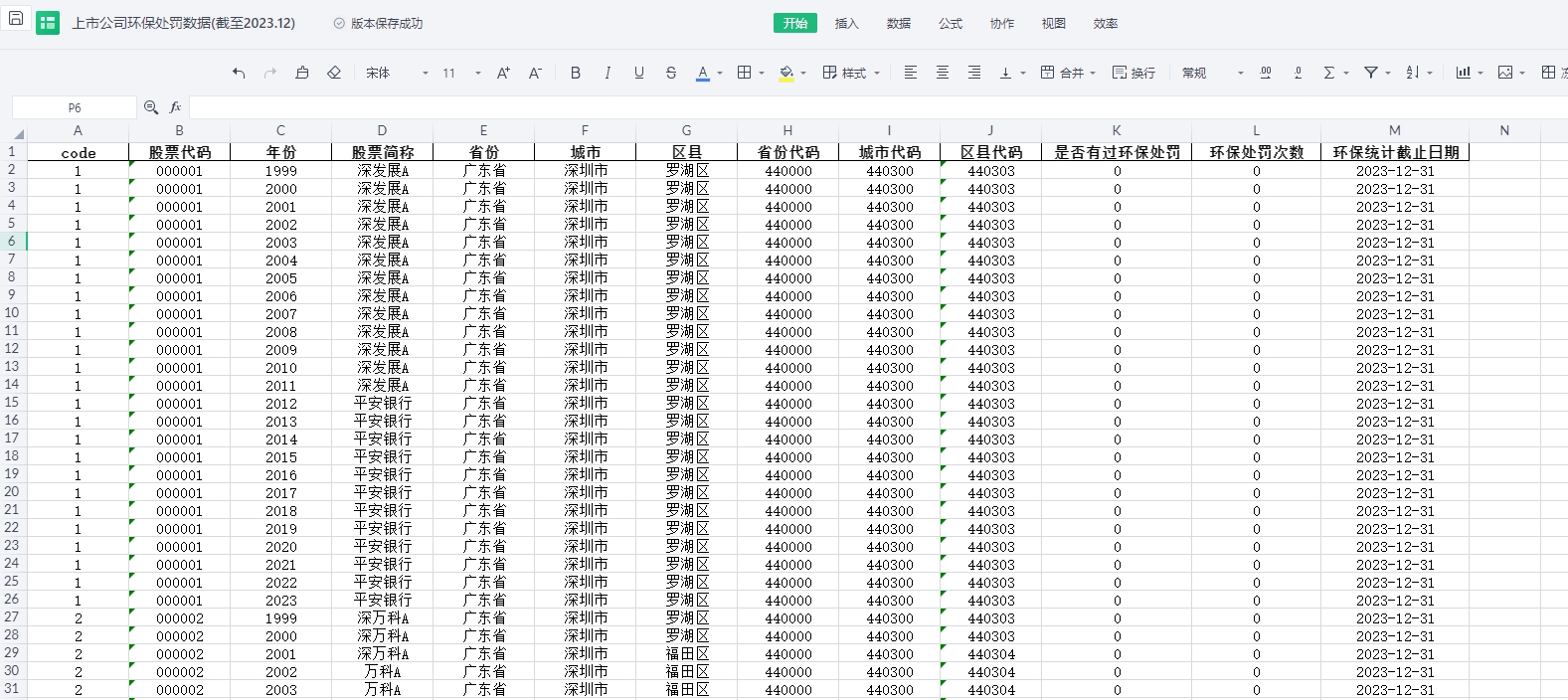Click the 换行 wrap text button

tap(1133, 73)
